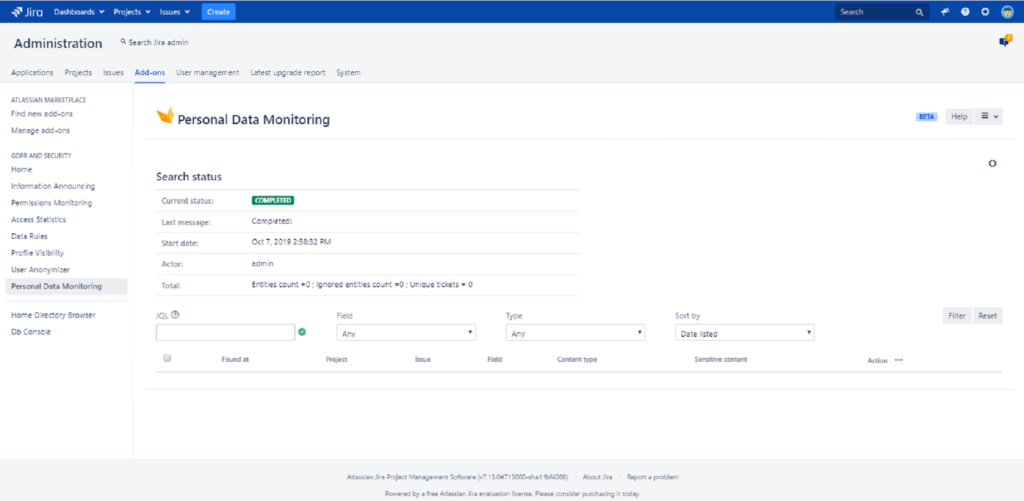Open Permissions Monitoring in sidebar
Viewport: 1024px width, 501px height.
(x=52, y=203)
